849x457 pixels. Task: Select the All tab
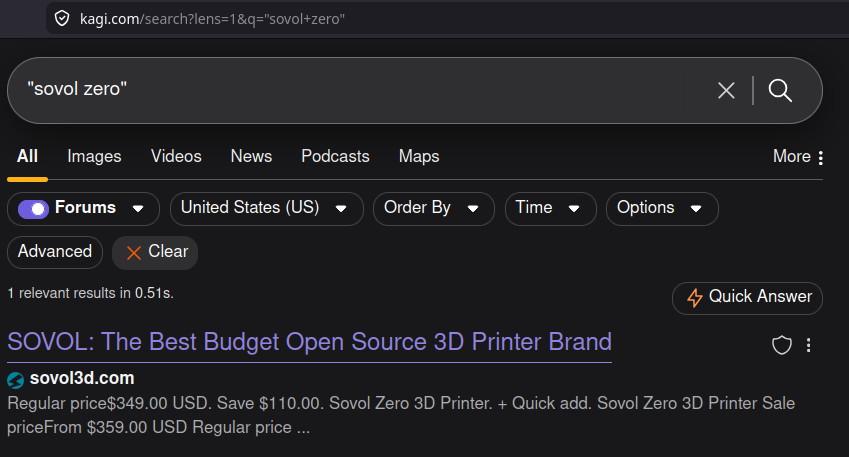[27, 156]
